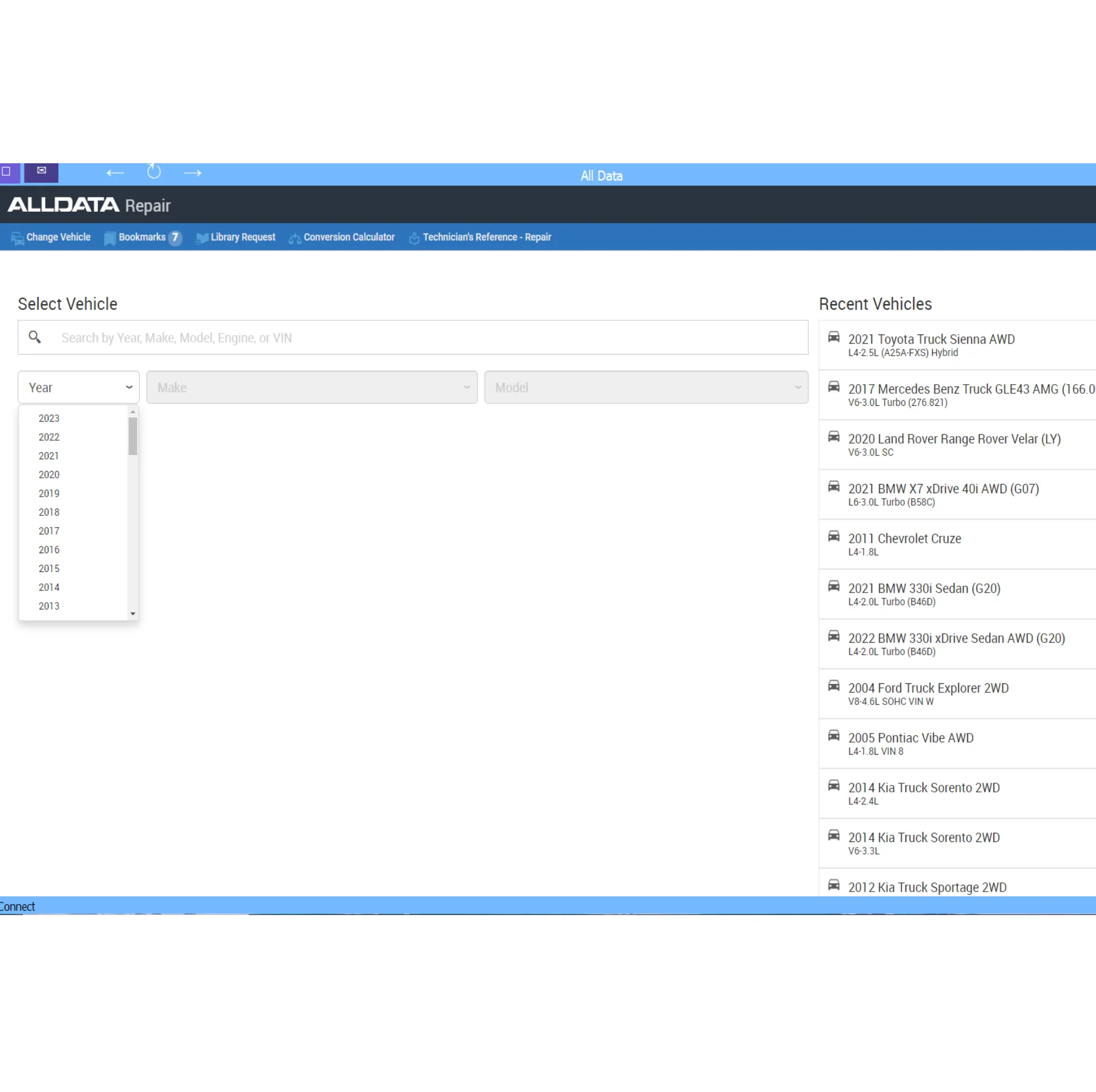This screenshot has width=1096, height=1092.
Task: Click the car icon beside 2011 Chevrolet Cruze
Action: click(833, 537)
